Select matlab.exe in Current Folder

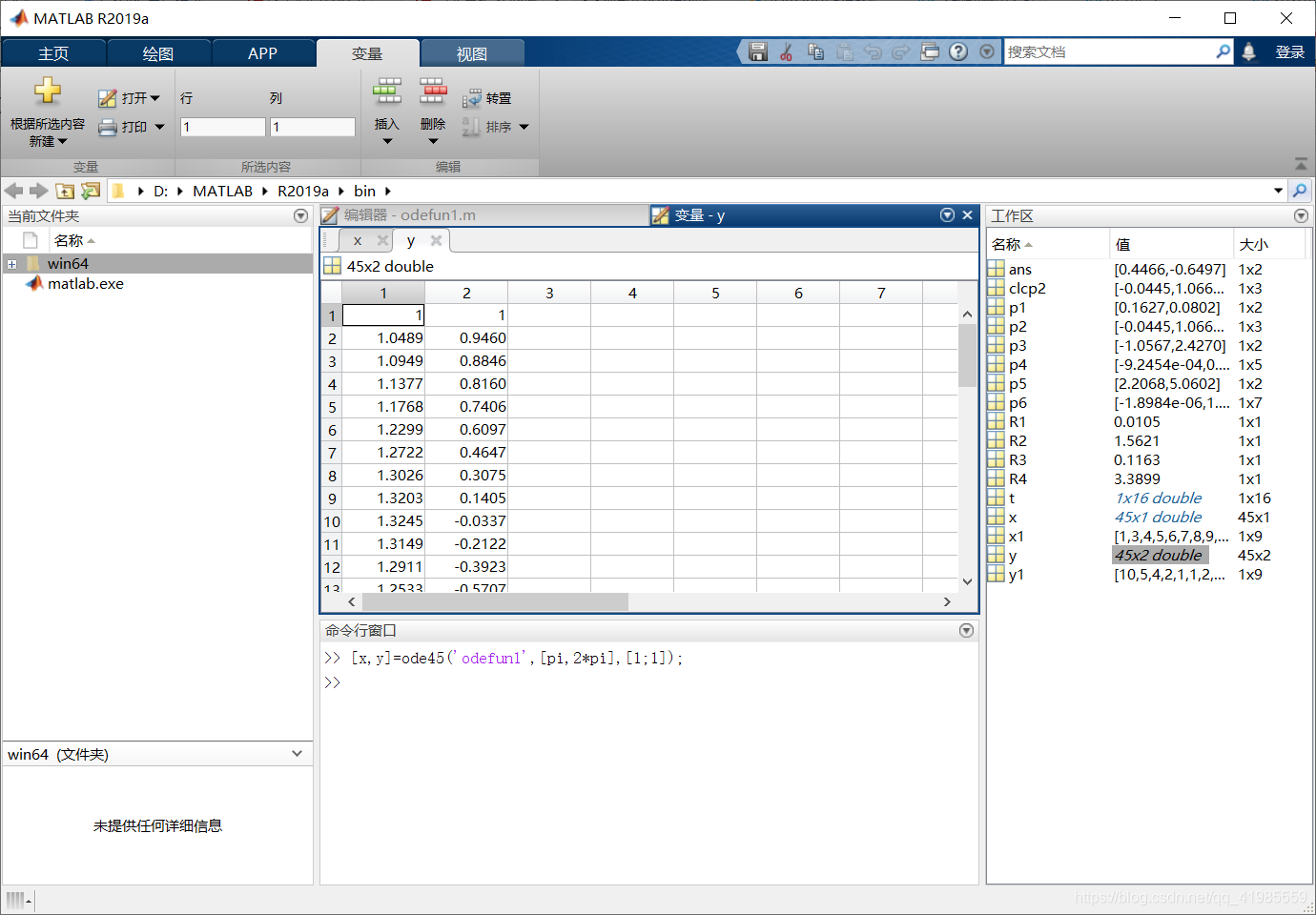tap(85, 284)
